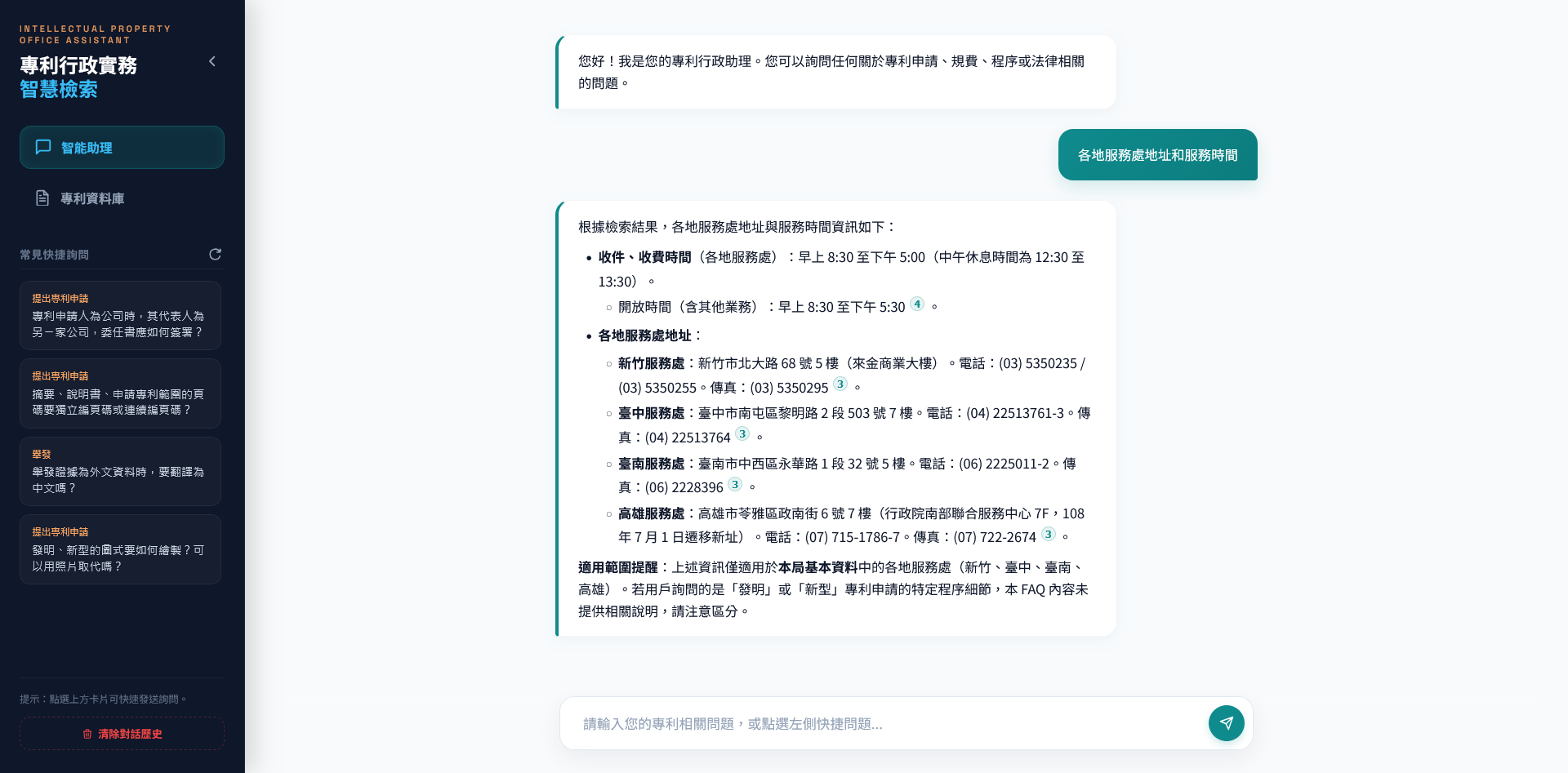Click the trash icon in 清除對話歷史
This screenshot has height=773, width=1568.
(87, 734)
